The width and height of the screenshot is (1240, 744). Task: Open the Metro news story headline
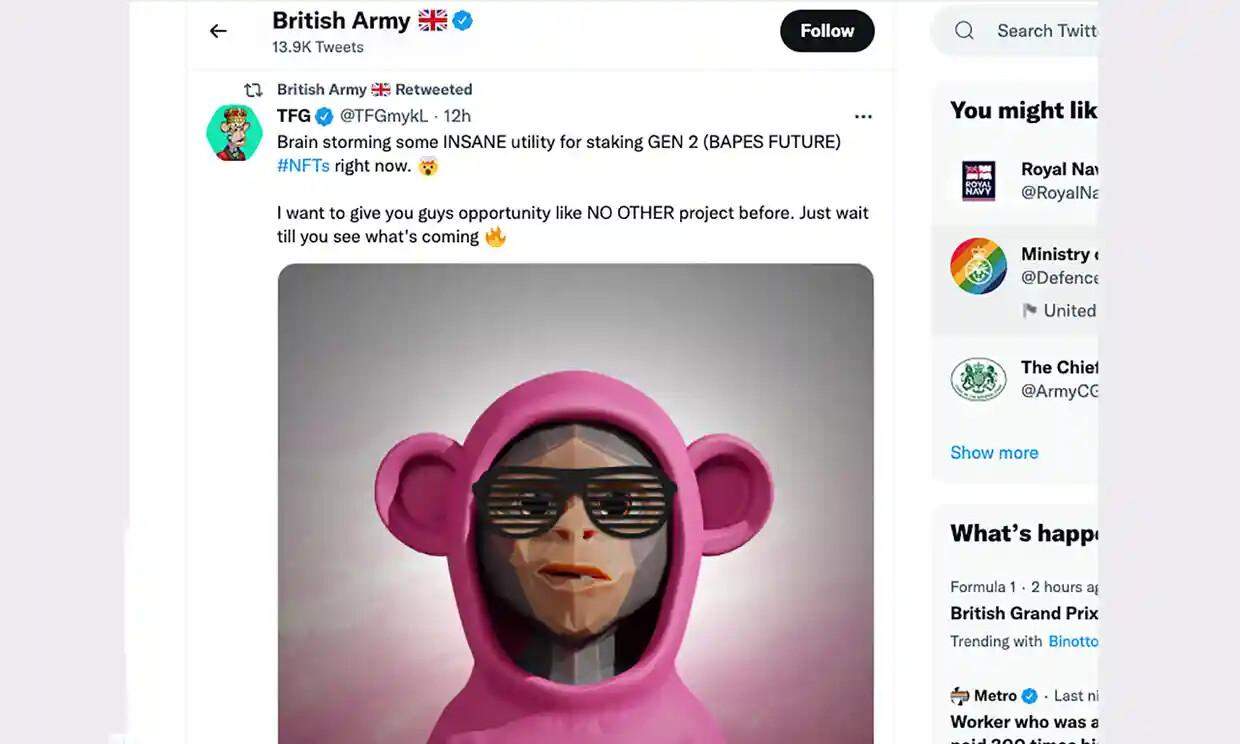pyautogui.click(x=1024, y=721)
